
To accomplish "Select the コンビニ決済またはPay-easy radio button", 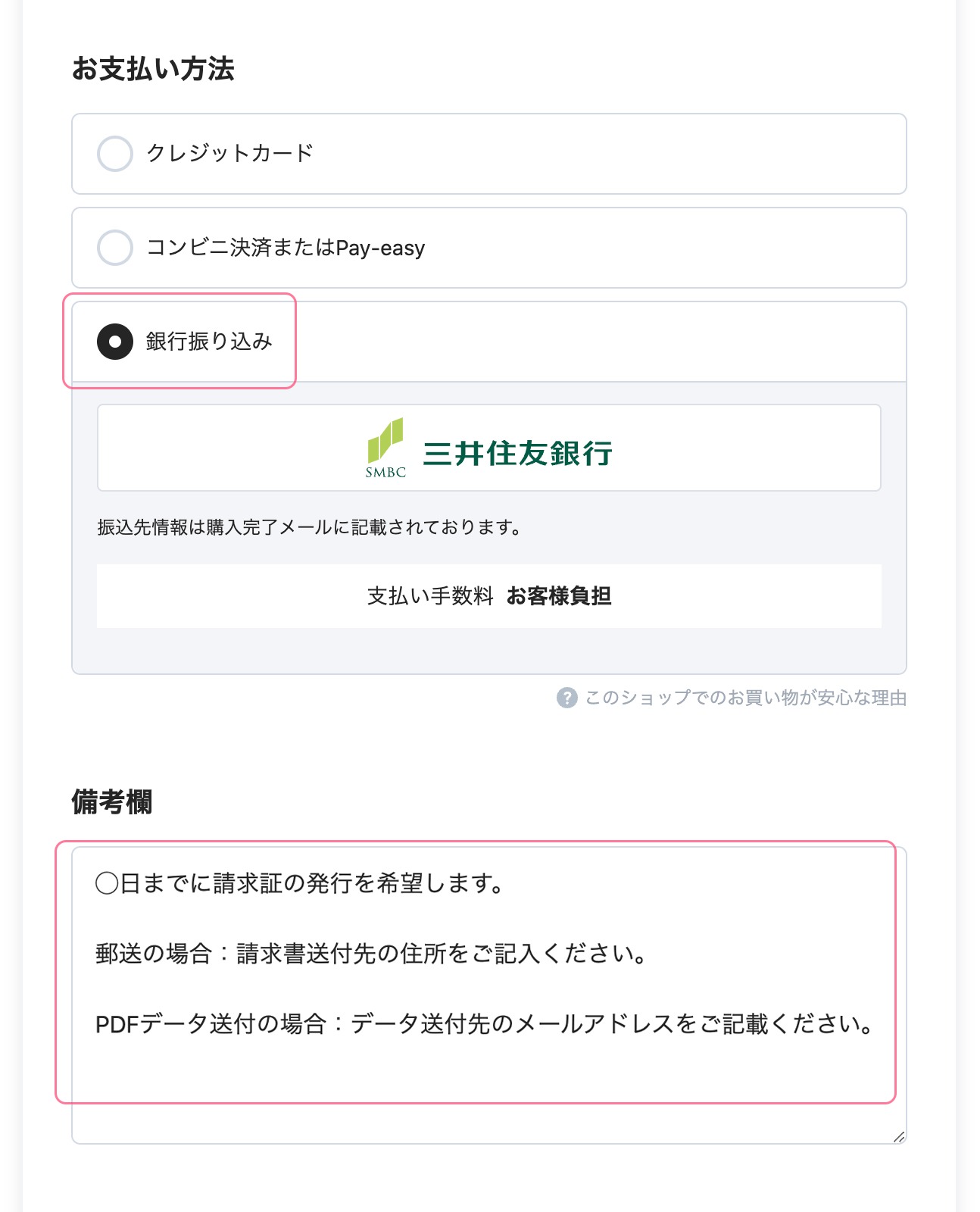I will click(x=115, y=248).
